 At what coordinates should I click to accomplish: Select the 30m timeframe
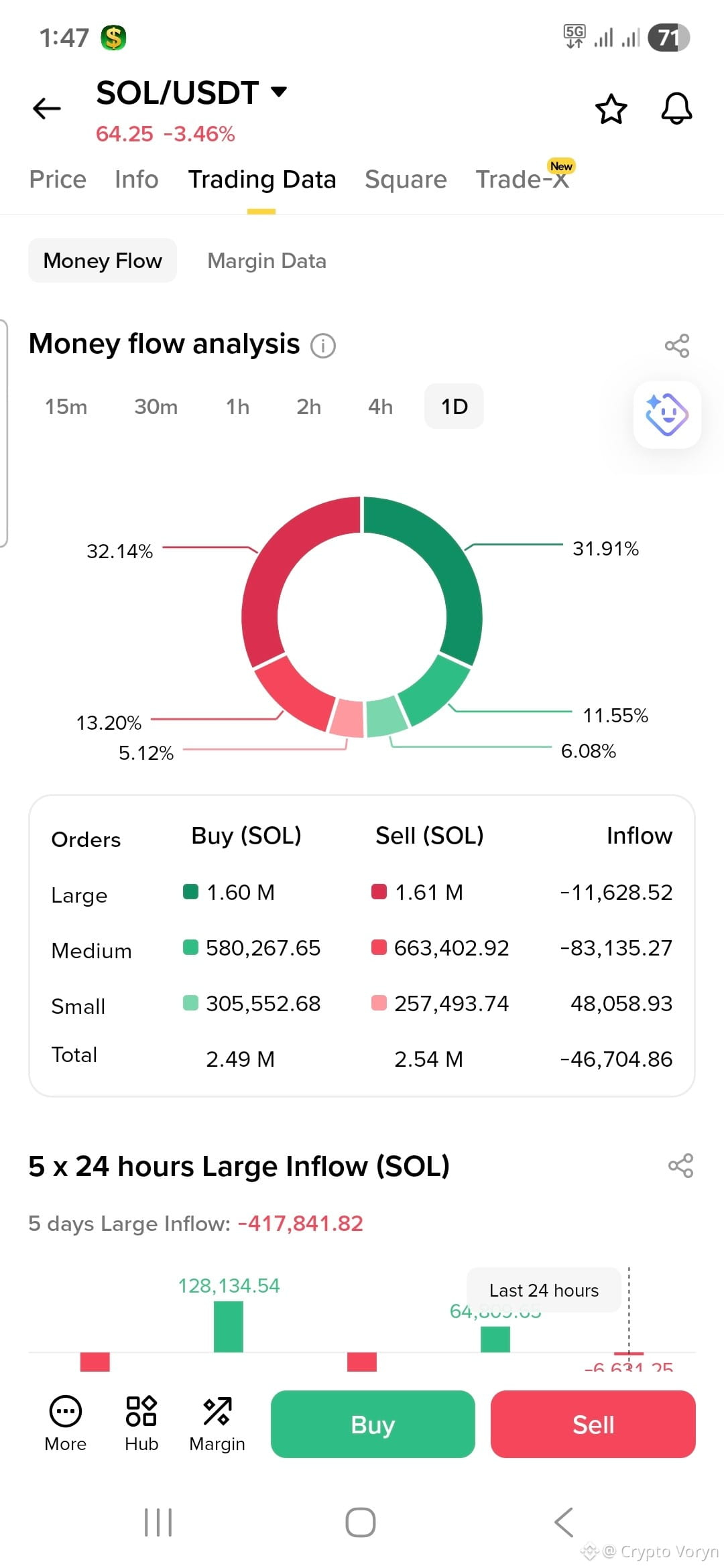coord(156,407)
